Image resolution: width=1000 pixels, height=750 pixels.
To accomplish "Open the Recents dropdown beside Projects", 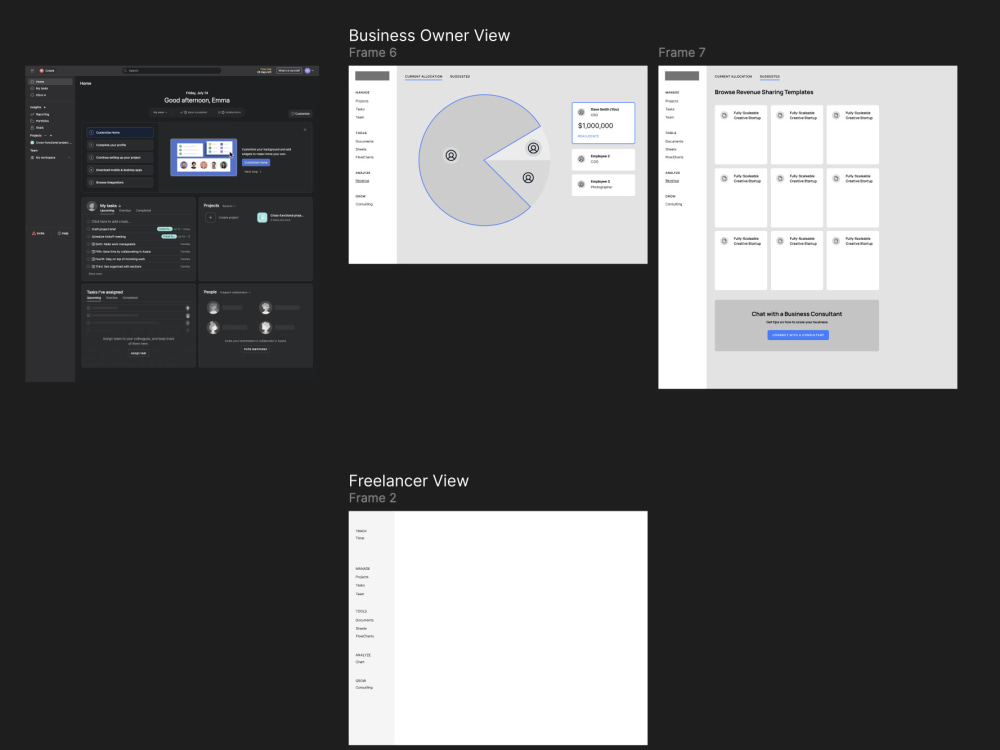I will coord(228,206).
